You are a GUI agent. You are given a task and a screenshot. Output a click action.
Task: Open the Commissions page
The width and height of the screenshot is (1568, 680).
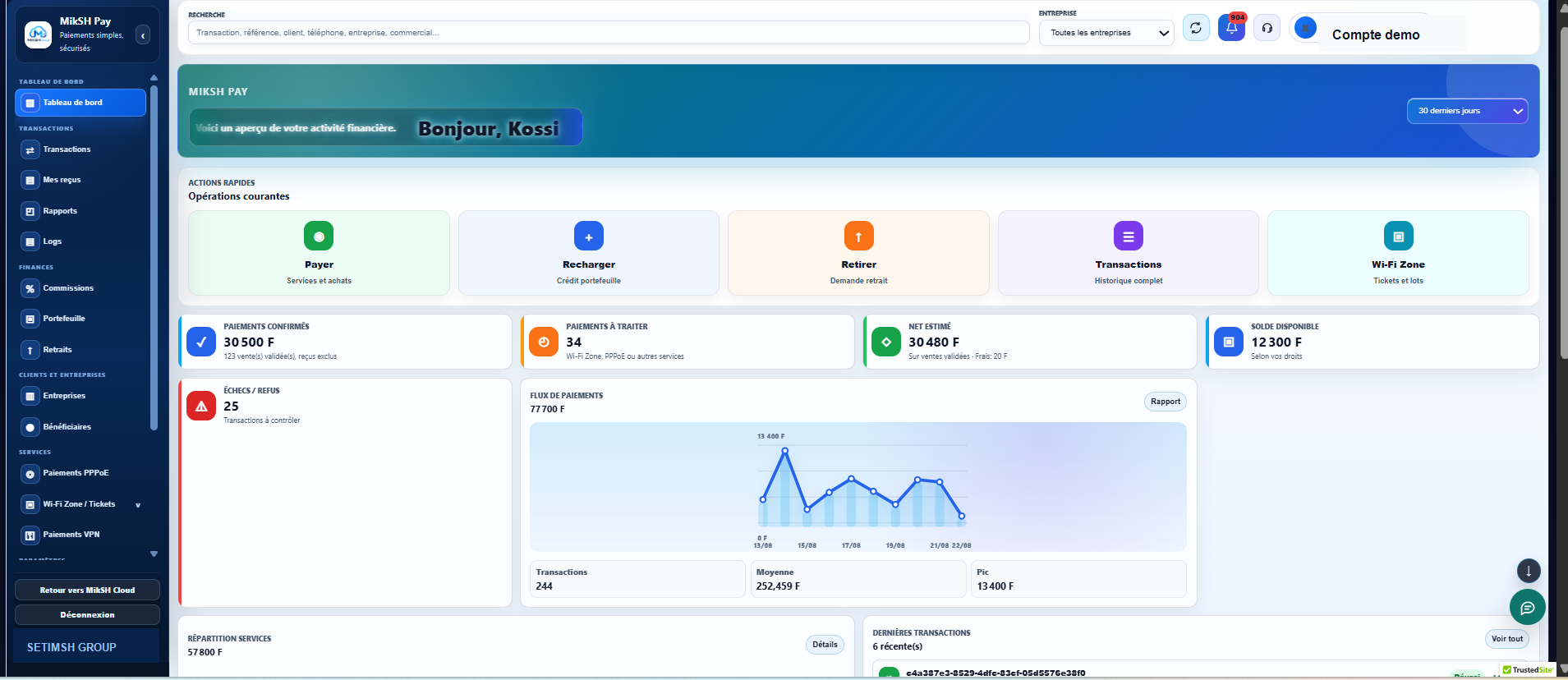point(80,288)
